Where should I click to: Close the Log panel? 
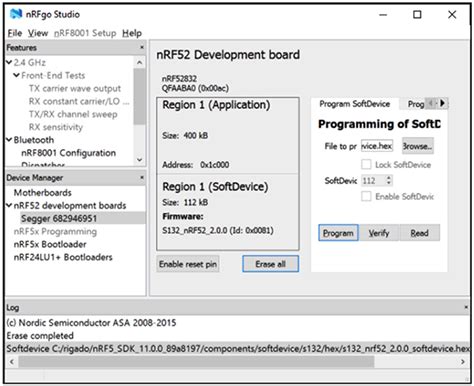(x=466, y=307)
